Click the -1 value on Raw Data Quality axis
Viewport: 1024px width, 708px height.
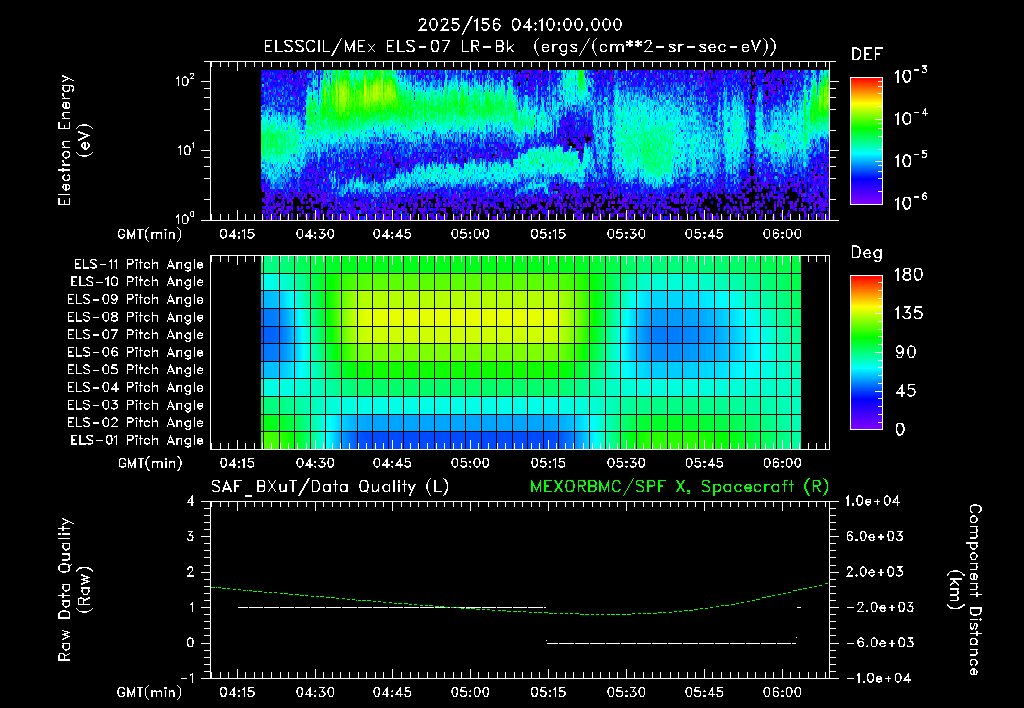click(x=187, y=678)
